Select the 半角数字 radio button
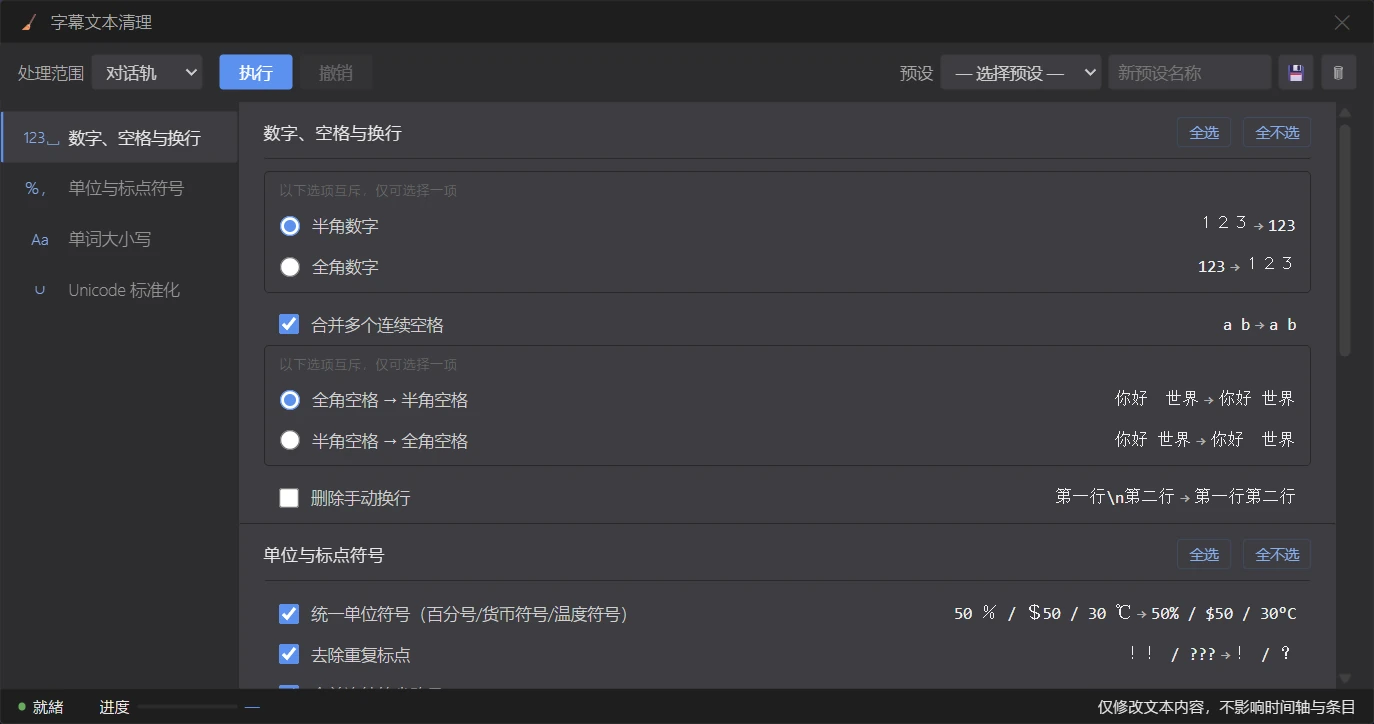Image resolution: width=1374 pixels, height=724 pixels. pyautogui.click(x=290, y=226)
